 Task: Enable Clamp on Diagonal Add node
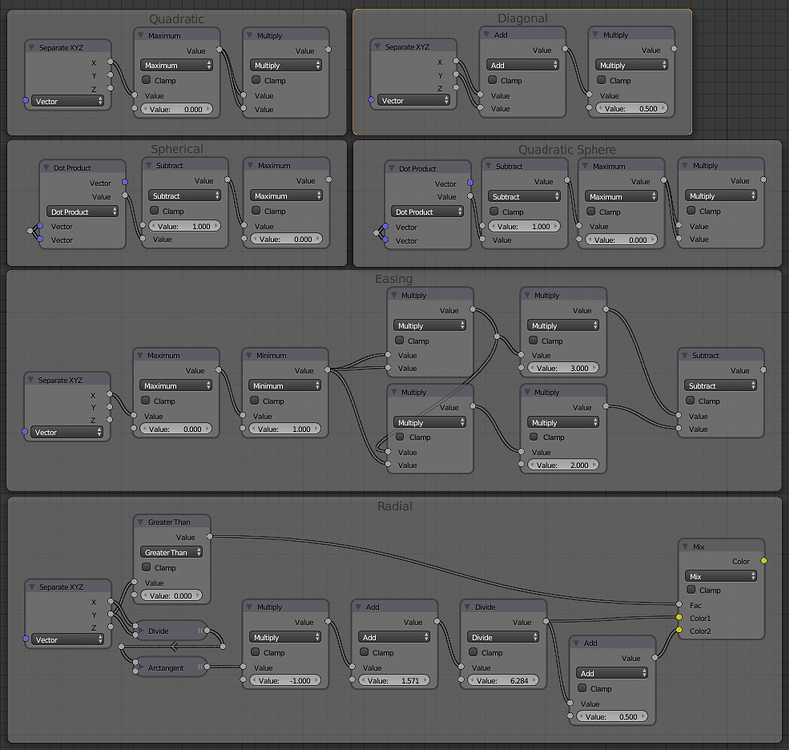pos(492,80)
